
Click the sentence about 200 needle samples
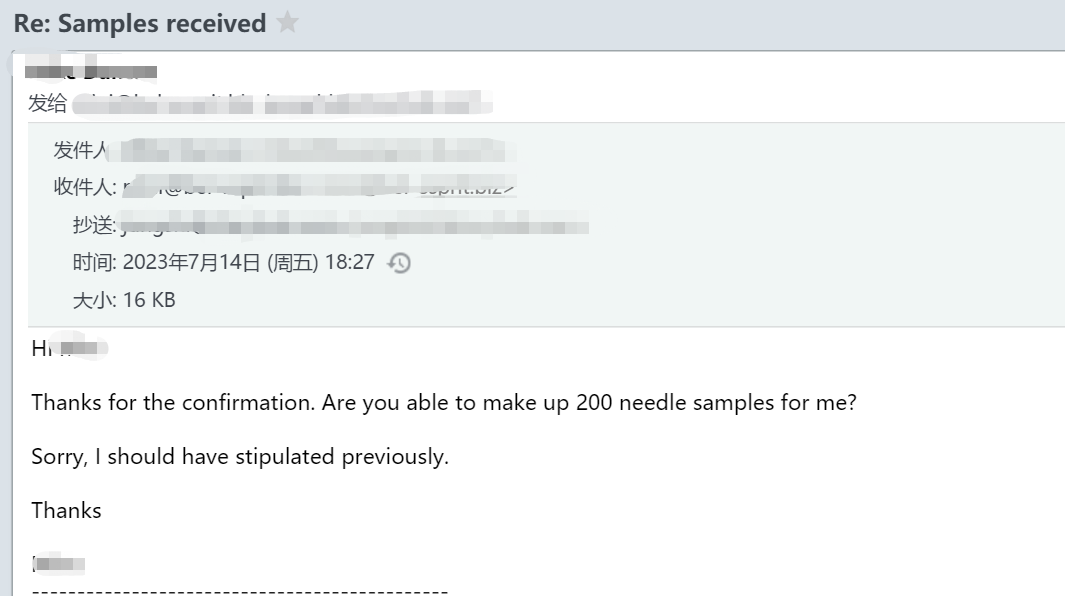click(x=444, y=402)
